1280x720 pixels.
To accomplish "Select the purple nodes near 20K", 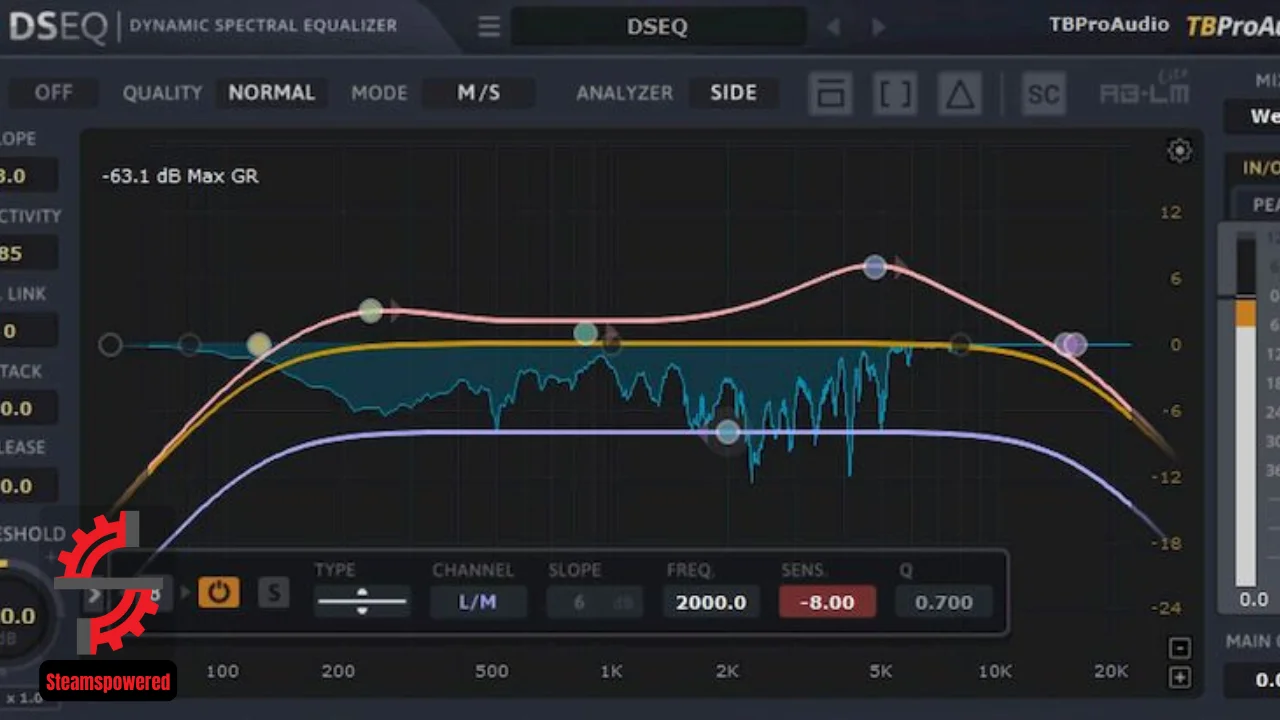I will pos(1071,345).
